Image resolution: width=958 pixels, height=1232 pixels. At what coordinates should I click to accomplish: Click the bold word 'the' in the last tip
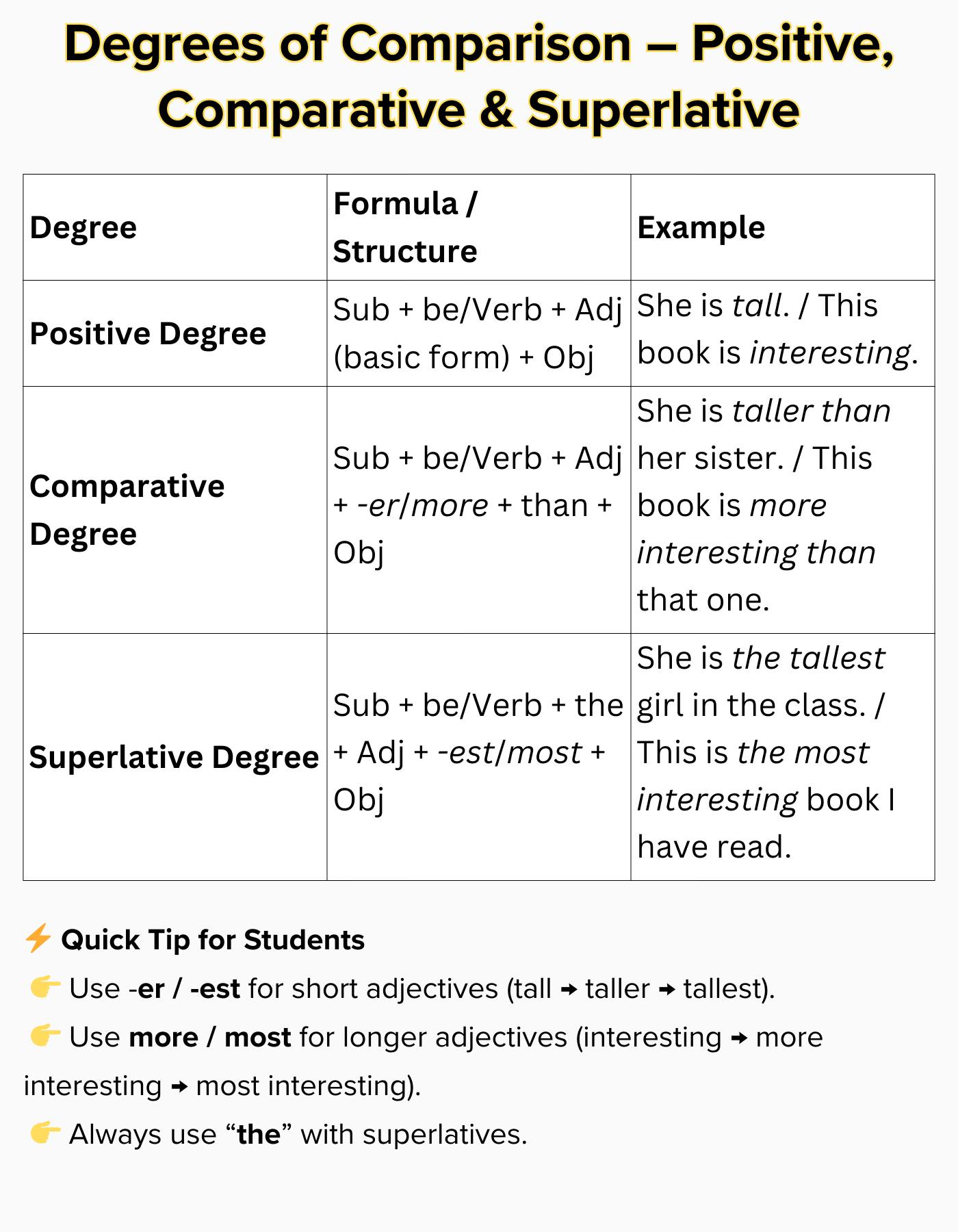click(259, 1134)
